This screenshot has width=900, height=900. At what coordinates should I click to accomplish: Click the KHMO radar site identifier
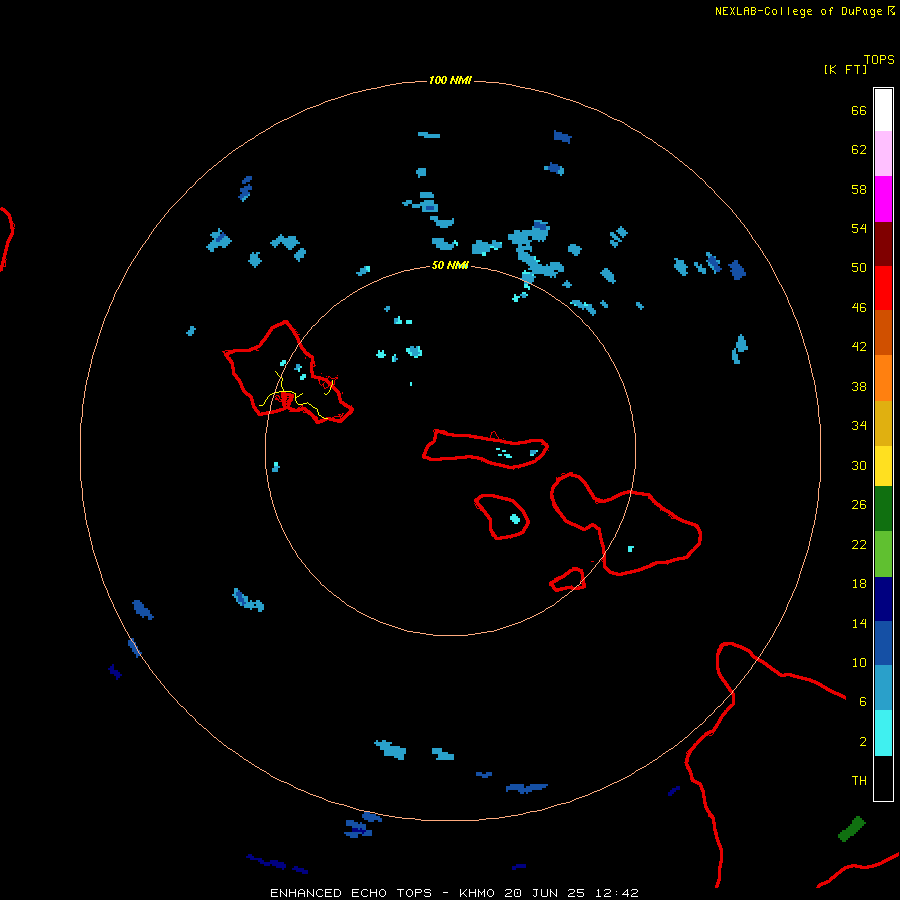(476, 893)
